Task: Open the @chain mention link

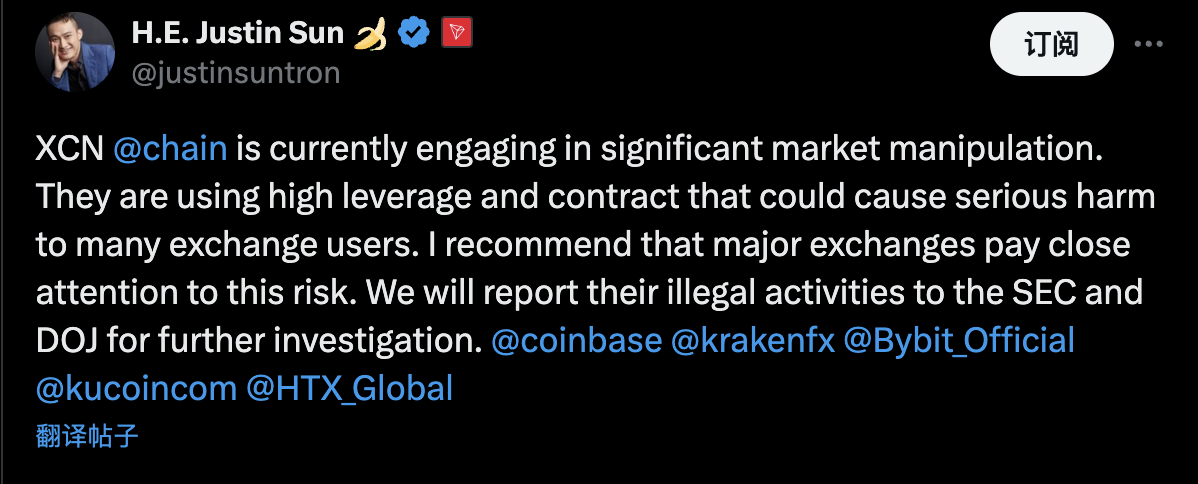Action: (171, 149)
